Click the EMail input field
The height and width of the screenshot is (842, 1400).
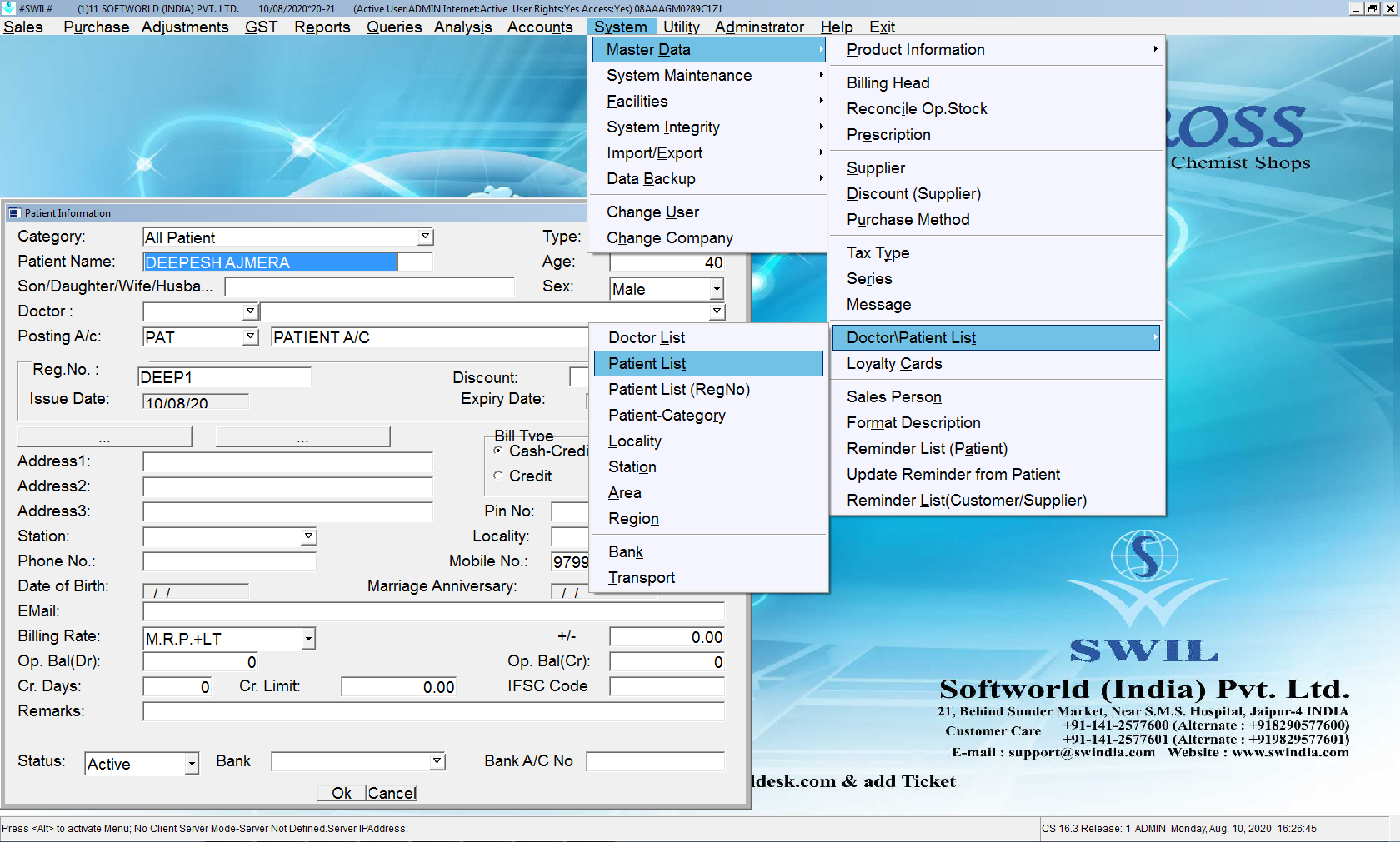click(x=433, y=611)
